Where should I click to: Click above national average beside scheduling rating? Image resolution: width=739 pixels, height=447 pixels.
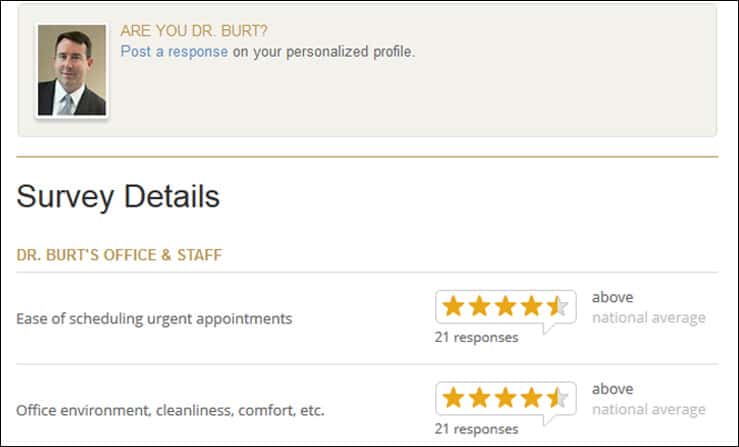[649, 307]
